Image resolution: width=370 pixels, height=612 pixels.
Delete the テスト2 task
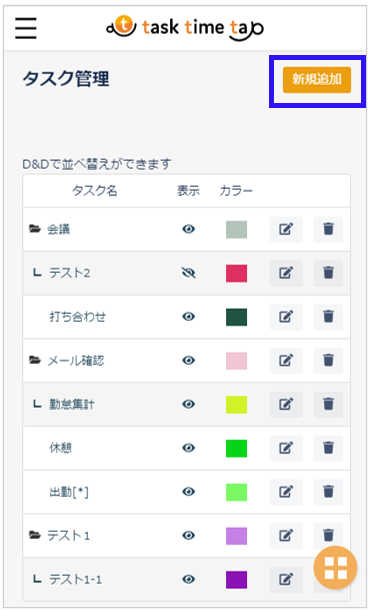click(328, 273)
